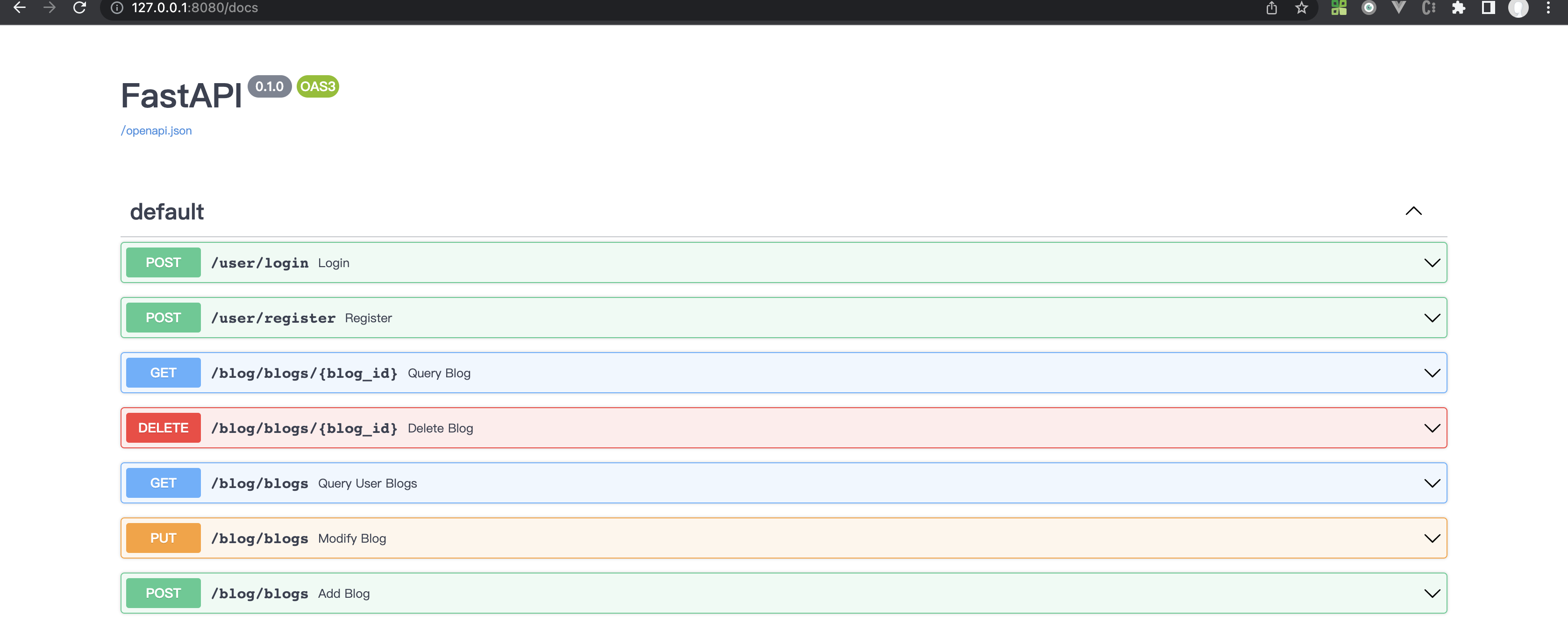
Task: Click the GET badge of Query User Blogs
Action: [x=163, y=483]
